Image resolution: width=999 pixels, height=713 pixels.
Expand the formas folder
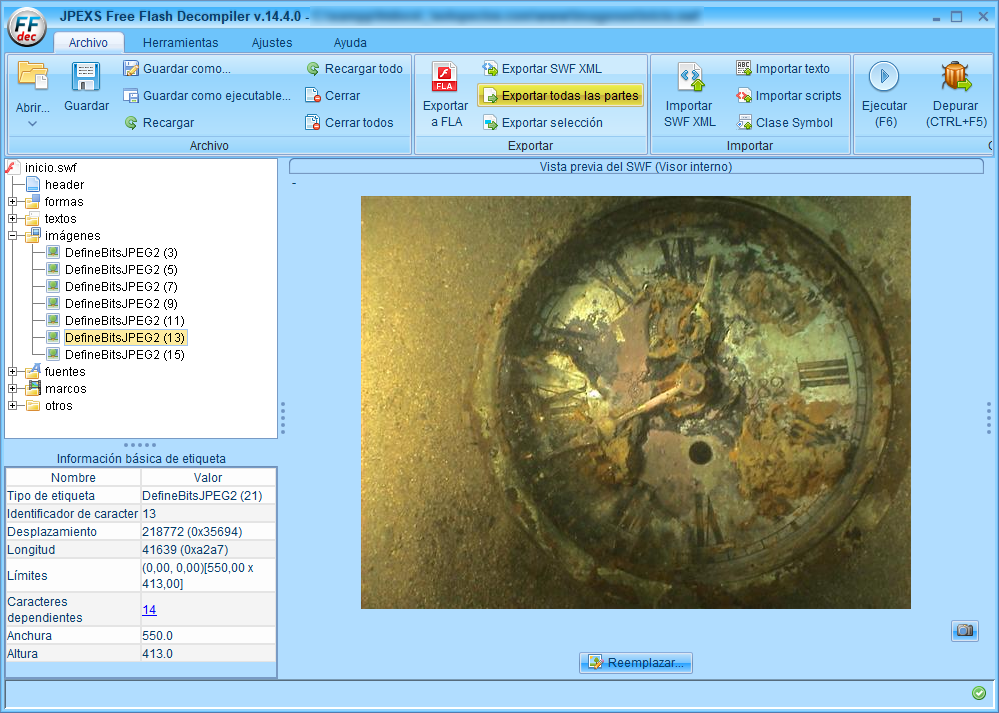click(13, 202)
